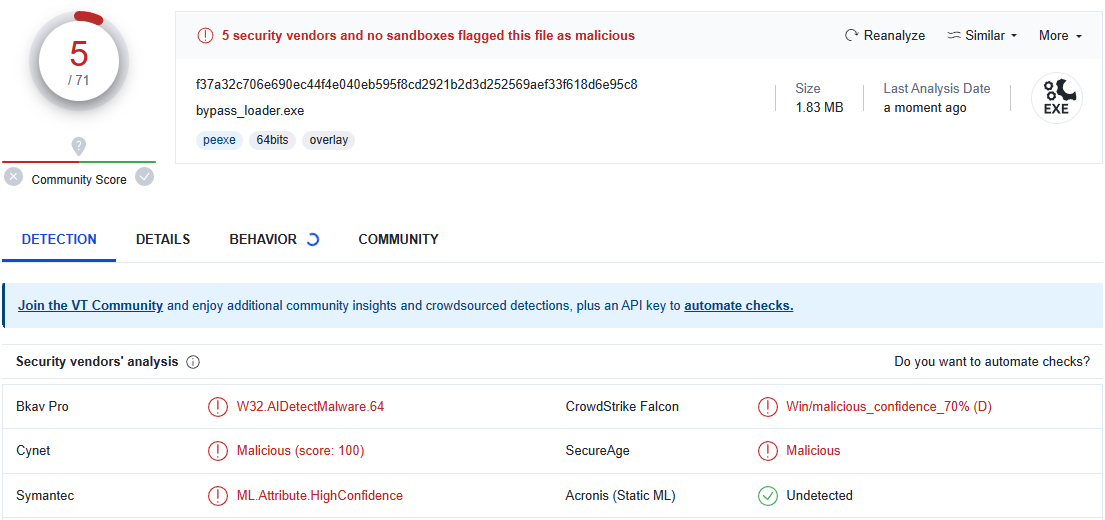
Task: Click the red alert icon beside W32.AIDetectMalware.64
Action: (217, 407)
